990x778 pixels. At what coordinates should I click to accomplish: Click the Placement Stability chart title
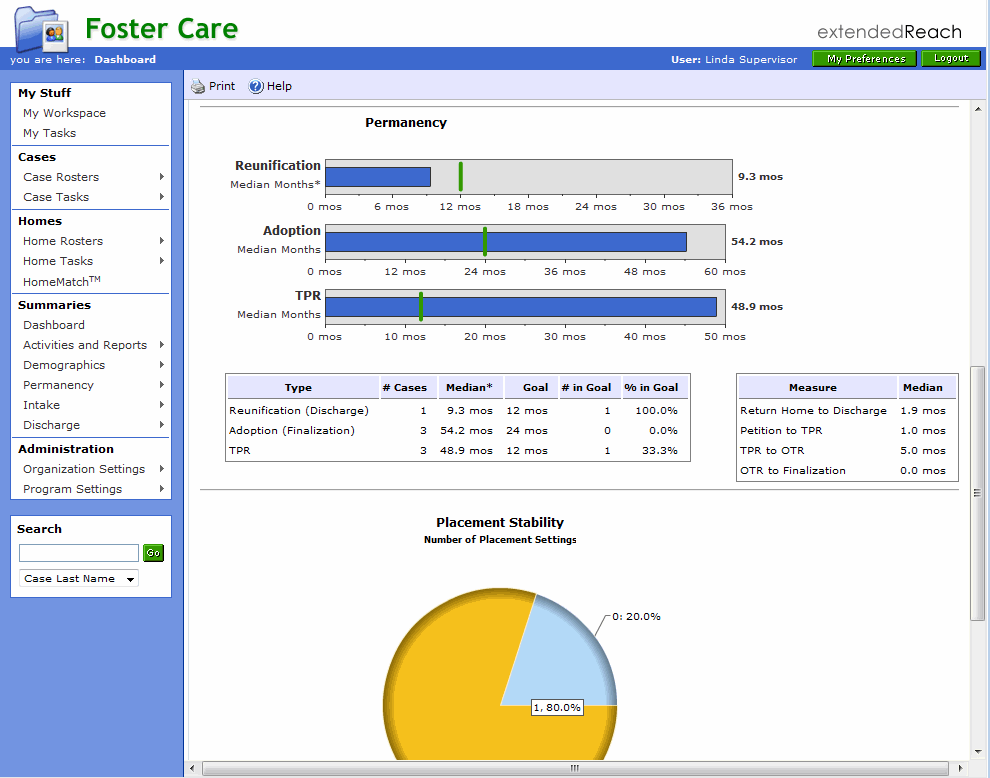[x=500, y=522]
